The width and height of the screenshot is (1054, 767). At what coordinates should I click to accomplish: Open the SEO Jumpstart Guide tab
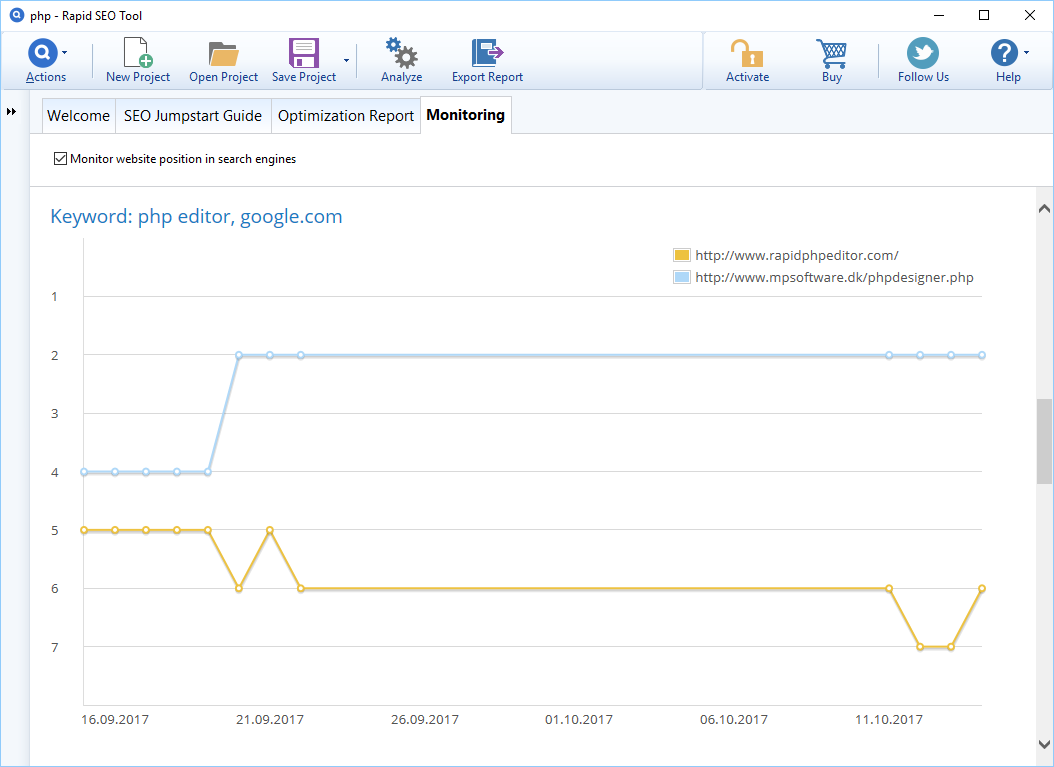[193, 116]
